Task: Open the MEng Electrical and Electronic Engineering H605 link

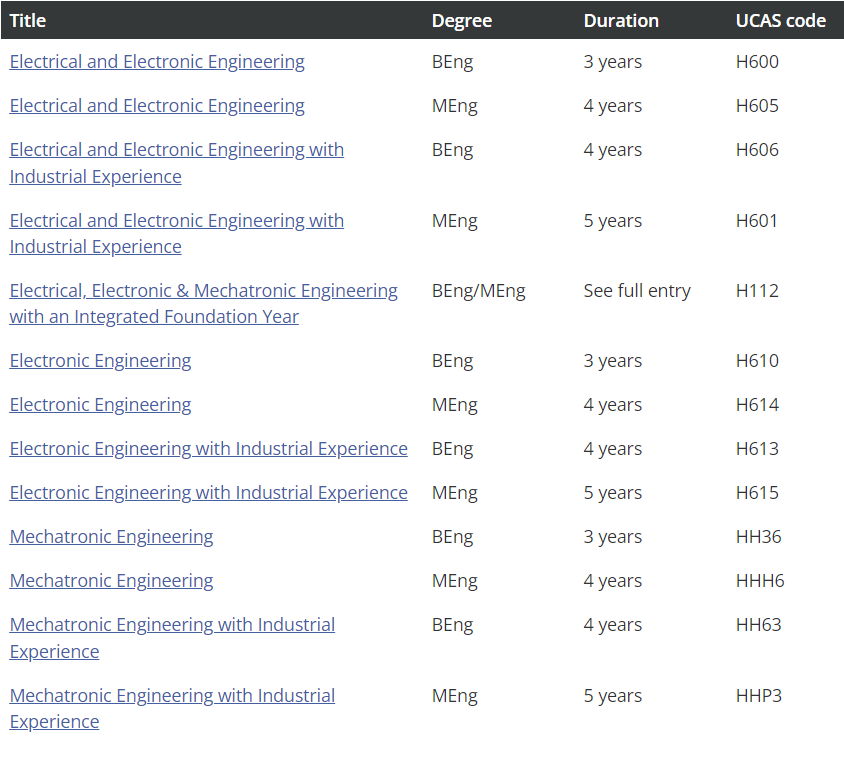Action: click(x=157, y=106)
